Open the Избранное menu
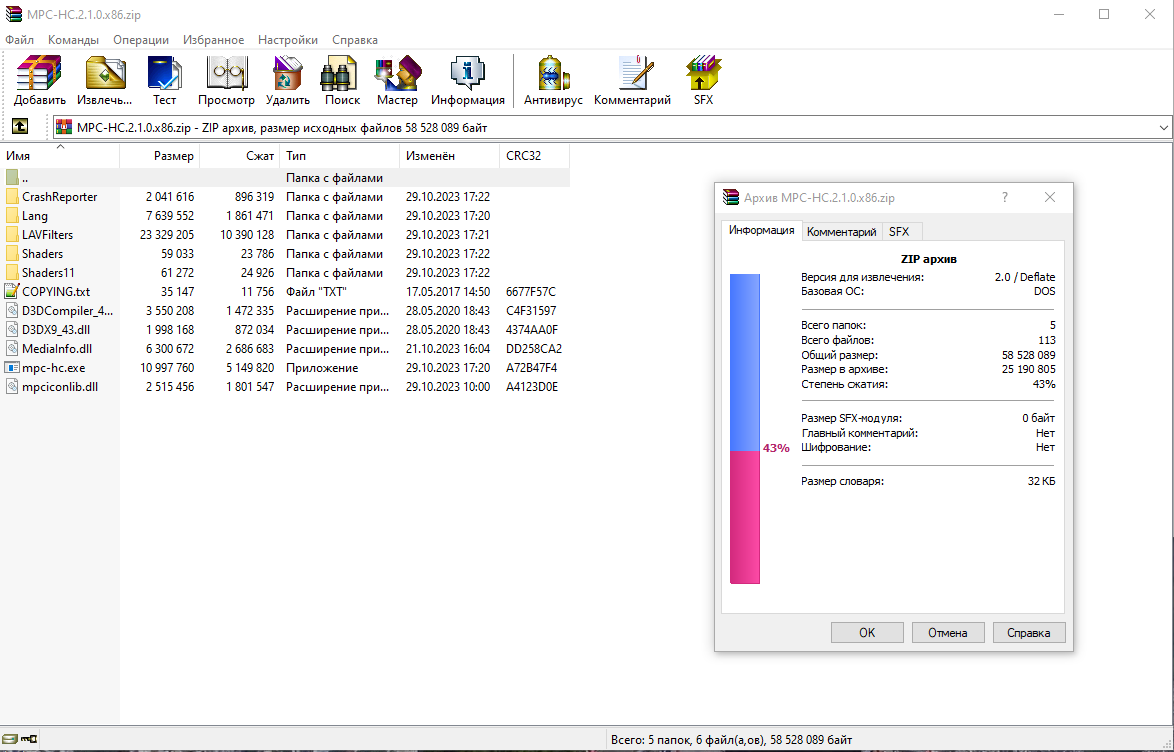Viewport: 1174px width, 752px height. coord(213,40)
